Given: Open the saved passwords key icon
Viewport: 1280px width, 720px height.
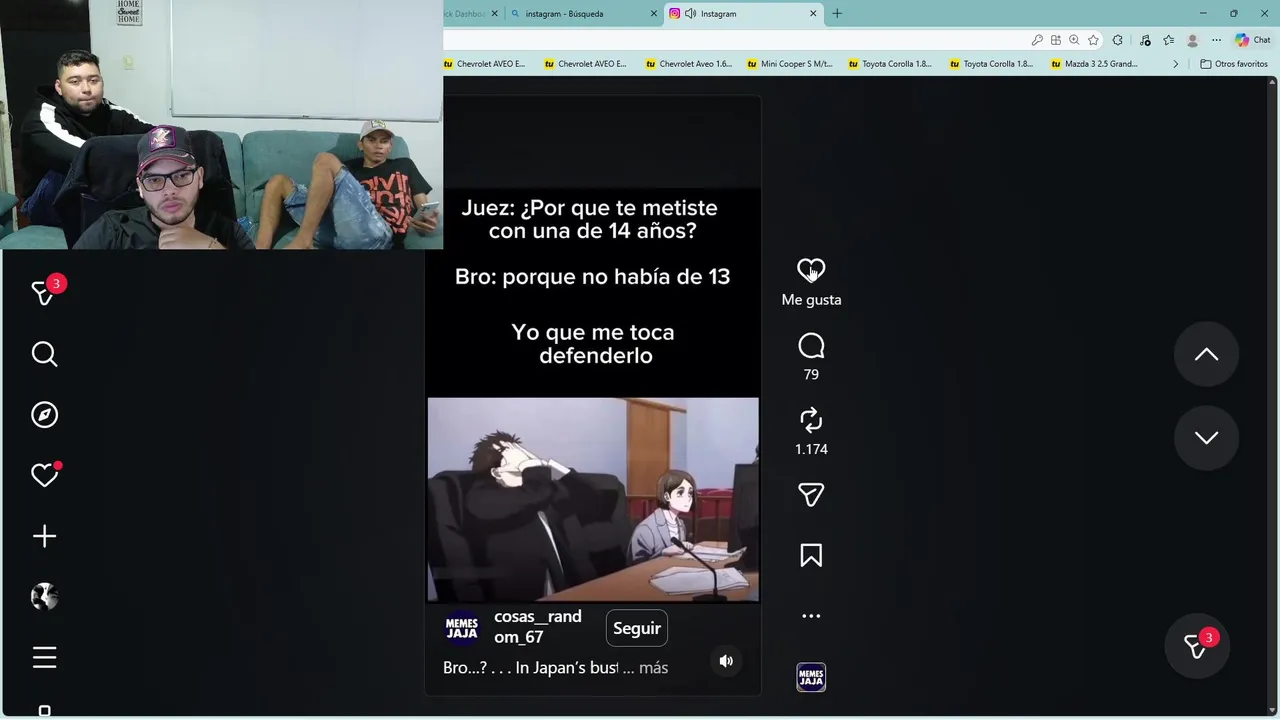Looking at the screenshot, I should (x=1037, y=40).
